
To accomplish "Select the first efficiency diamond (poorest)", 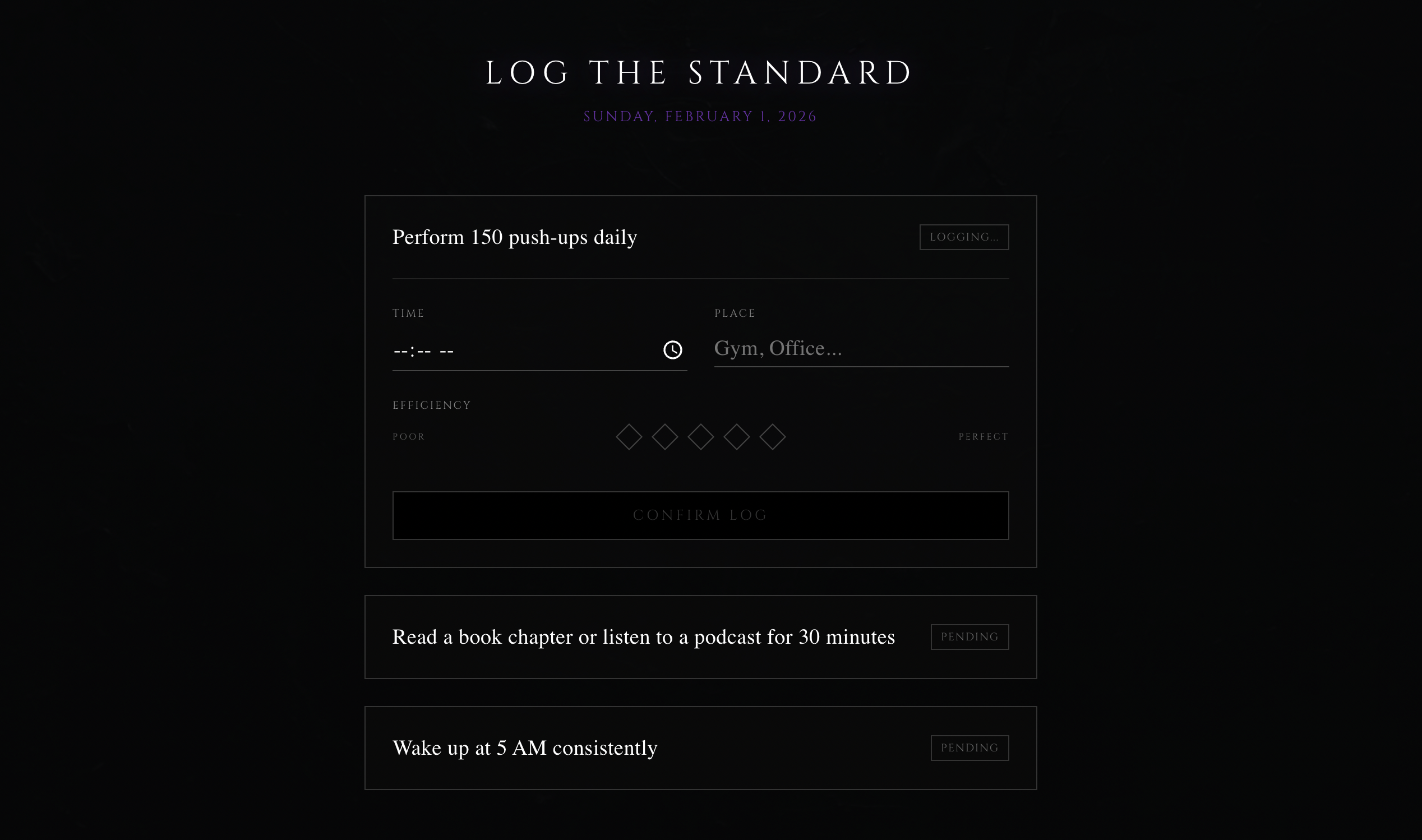I will pos(629,437).
